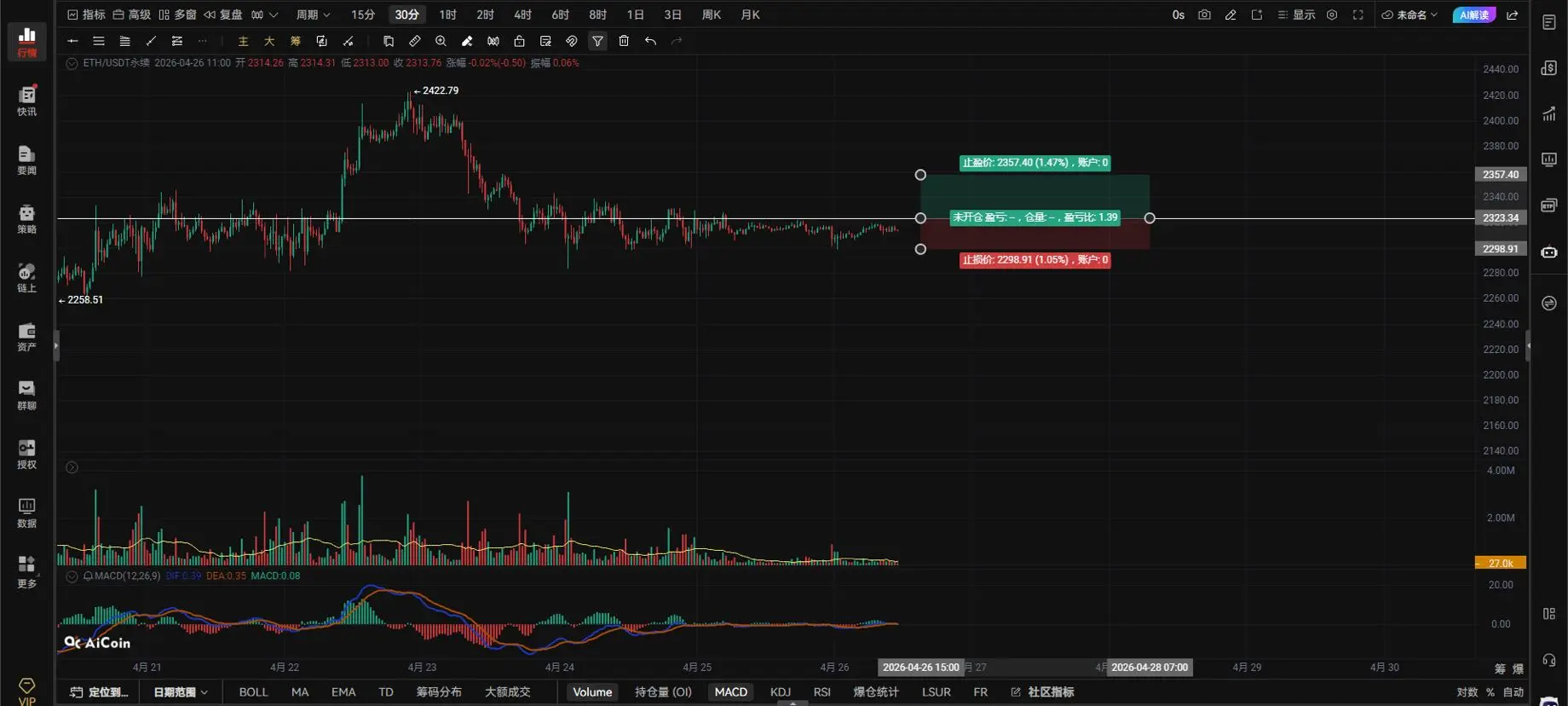This screenshot has width=1568, height=706.
Task: Open the 显示 display options menu
Action: tap(1296, 14)
